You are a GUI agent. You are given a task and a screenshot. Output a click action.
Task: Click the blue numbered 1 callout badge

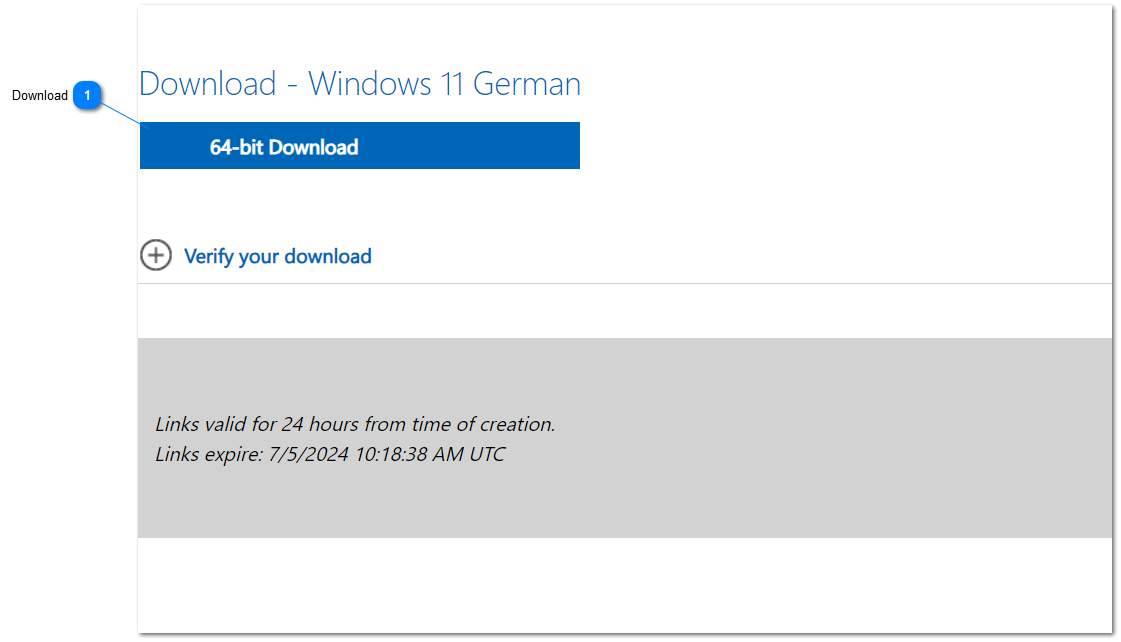(x=87, y=95)
